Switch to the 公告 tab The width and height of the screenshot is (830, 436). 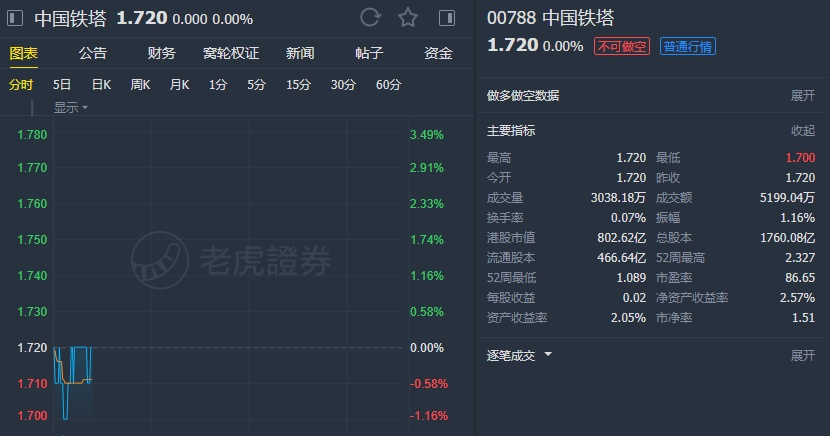click(x=93, y=54)
